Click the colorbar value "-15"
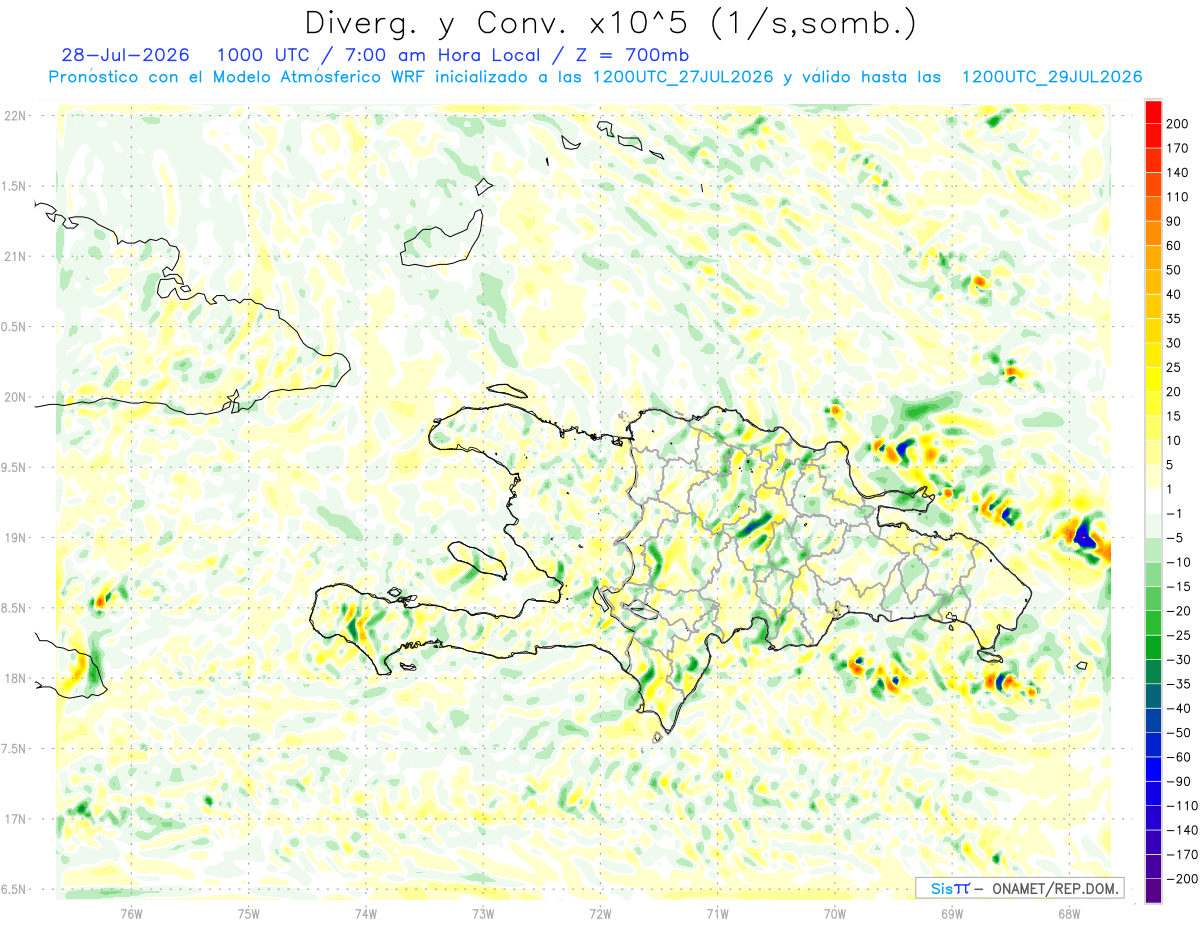Screen dimensions: 1200x927 (x=1178, y=586)
